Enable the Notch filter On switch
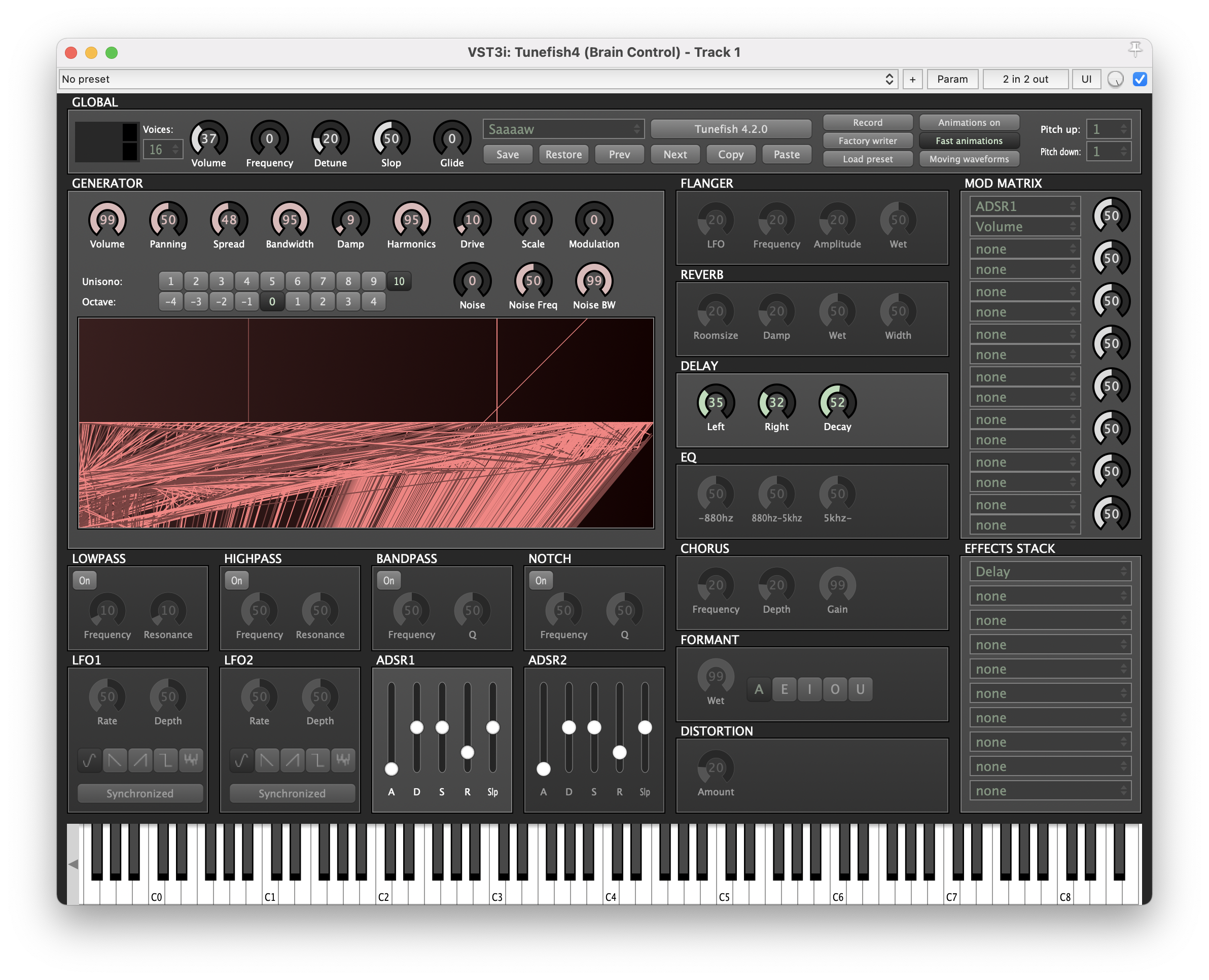Viewport: 1209px width, 980px height. (x=541, y=580)
